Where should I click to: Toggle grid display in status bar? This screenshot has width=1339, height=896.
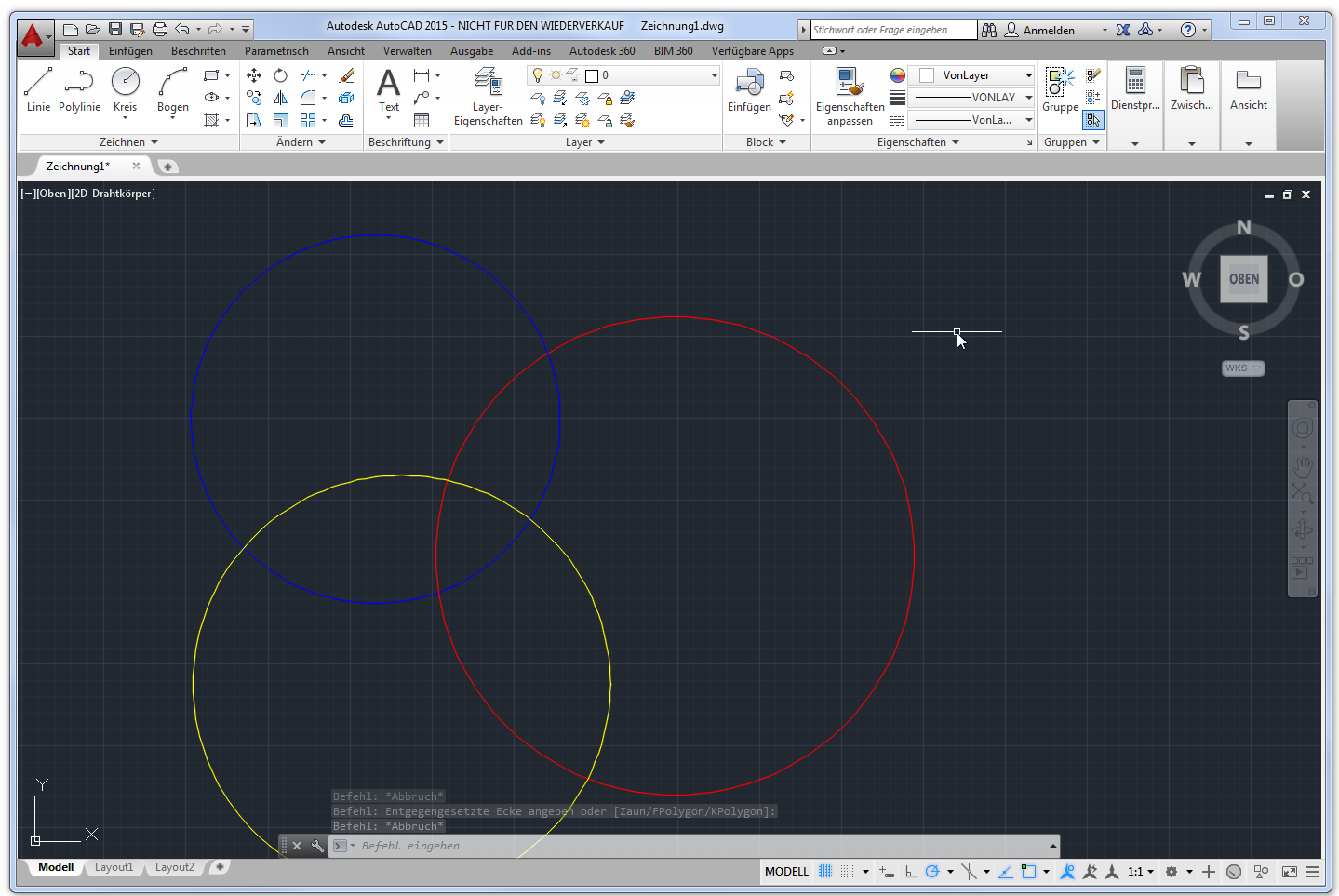coord(825,872)
